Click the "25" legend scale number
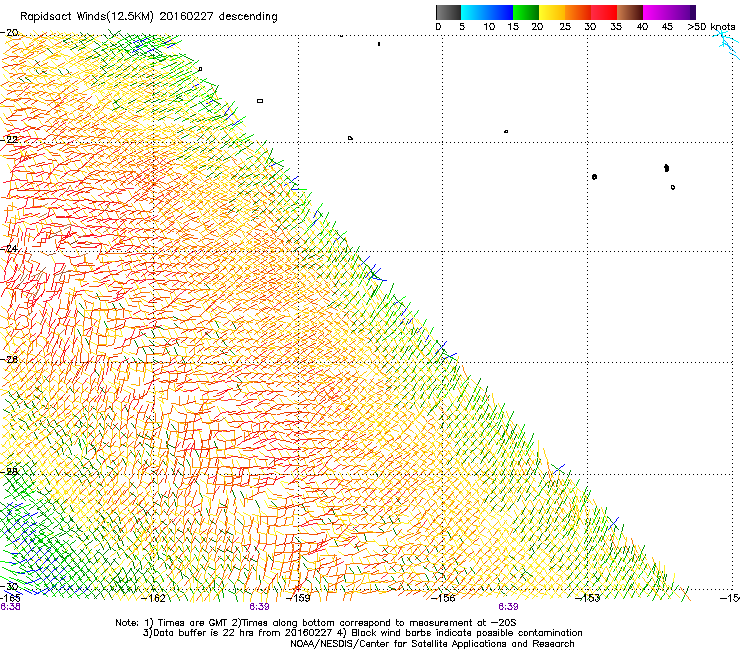Viewport: 740px width, 650px height. (x=565, y=27)
